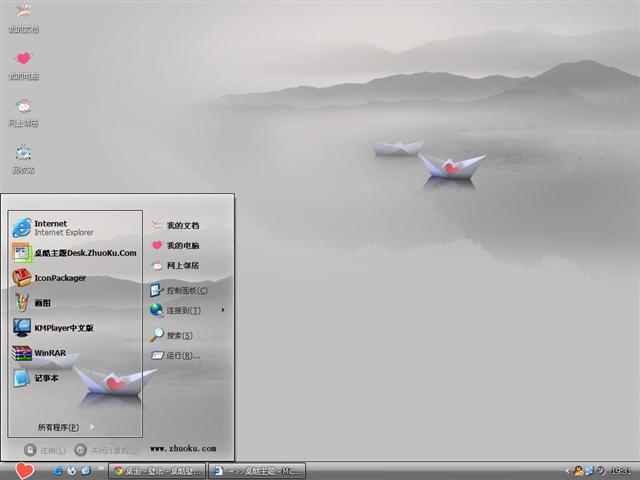The width and height of the screenshot is (640, 480).
Task: Select the 我的电脑 pink heart desktop icon
Action: 24,65
